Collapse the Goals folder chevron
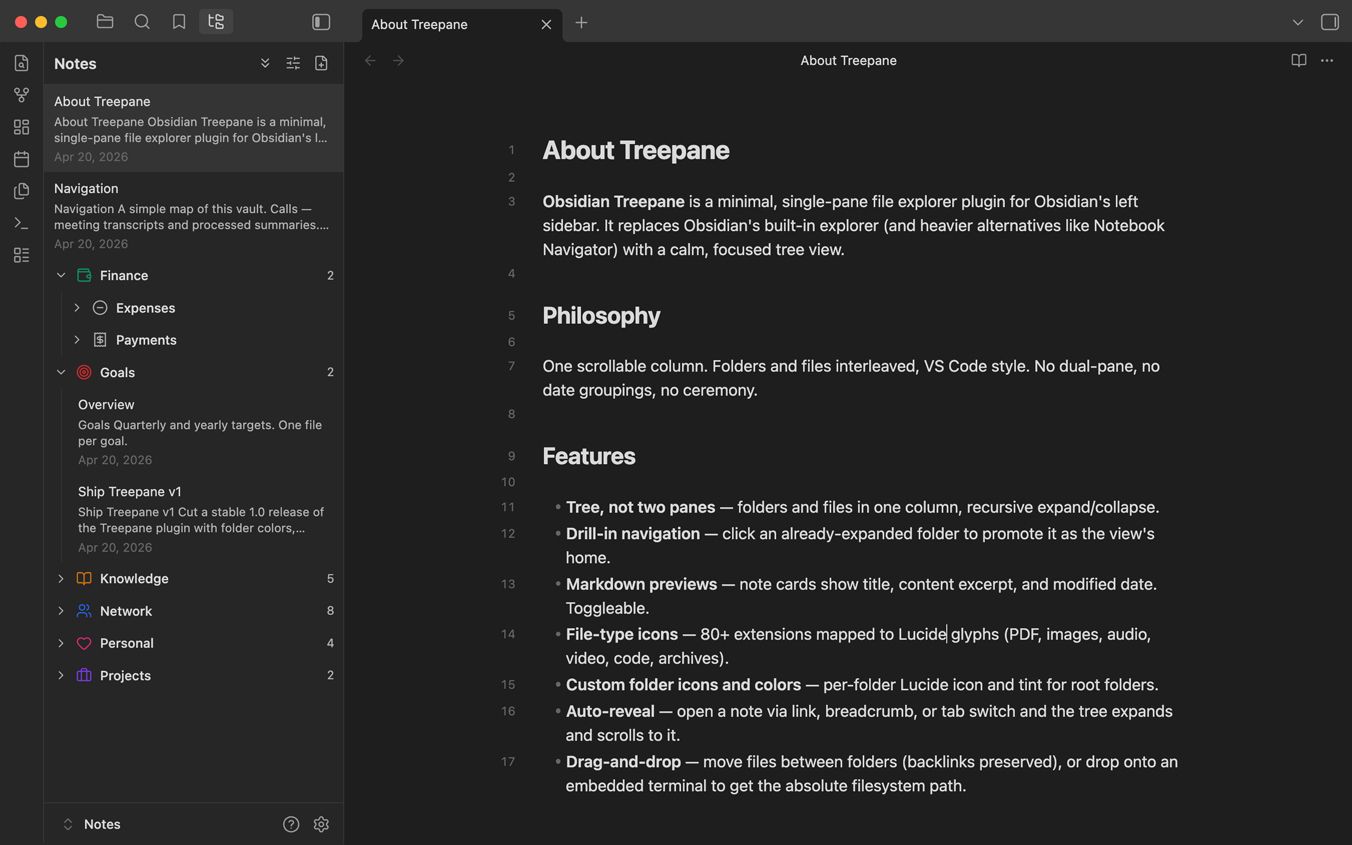 (x=61, y=372)
